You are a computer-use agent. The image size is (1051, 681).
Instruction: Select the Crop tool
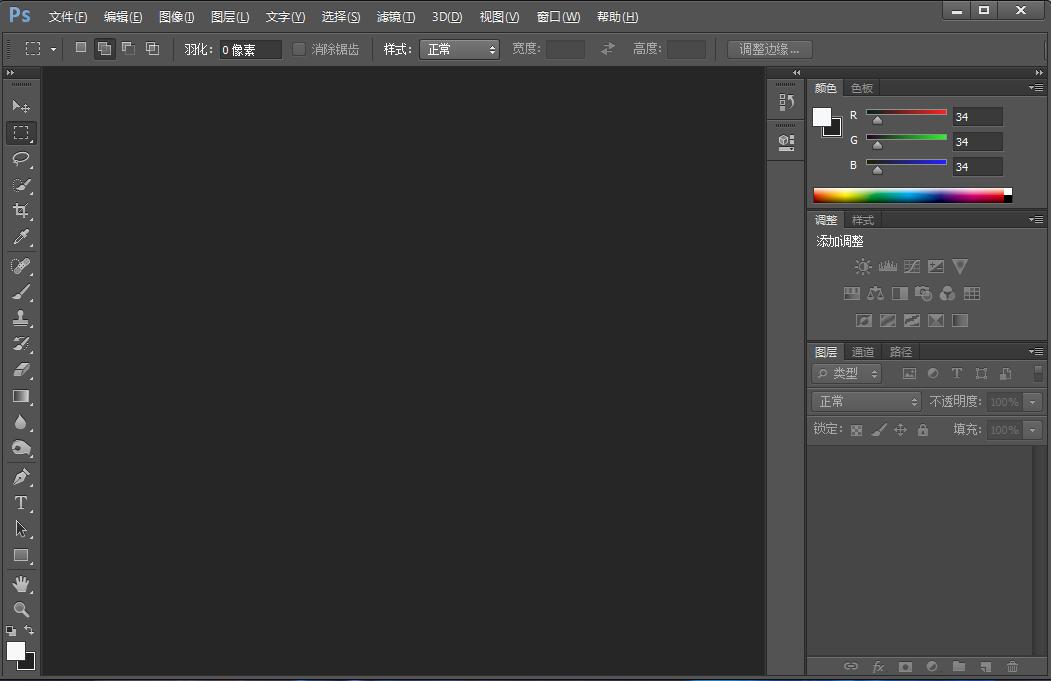click(x=21, y=210)
